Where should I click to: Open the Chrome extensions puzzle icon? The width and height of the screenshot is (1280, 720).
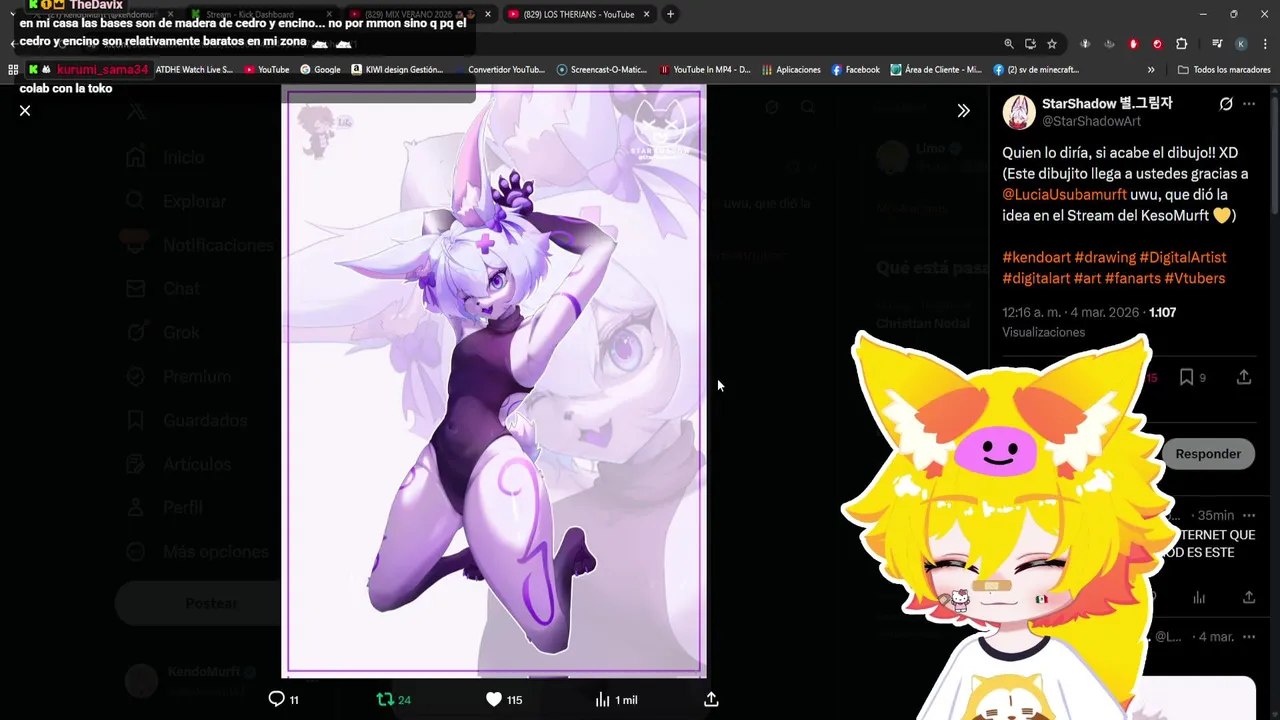coord(1181,44)
